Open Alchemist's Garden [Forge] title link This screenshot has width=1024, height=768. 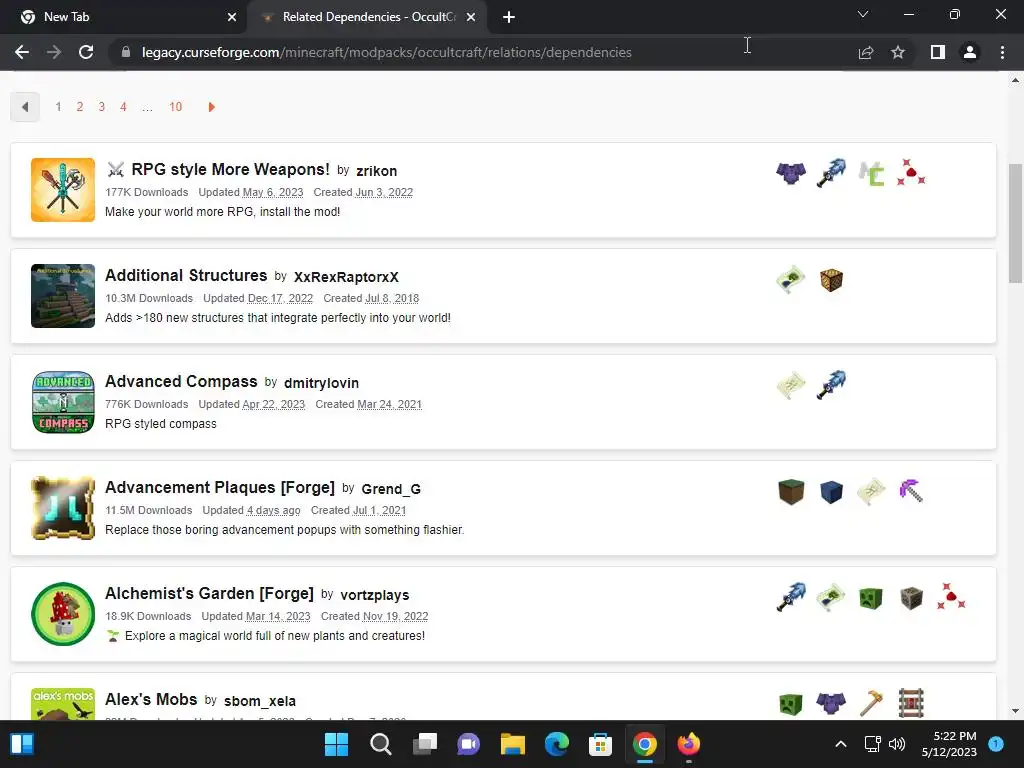(209, 593)
